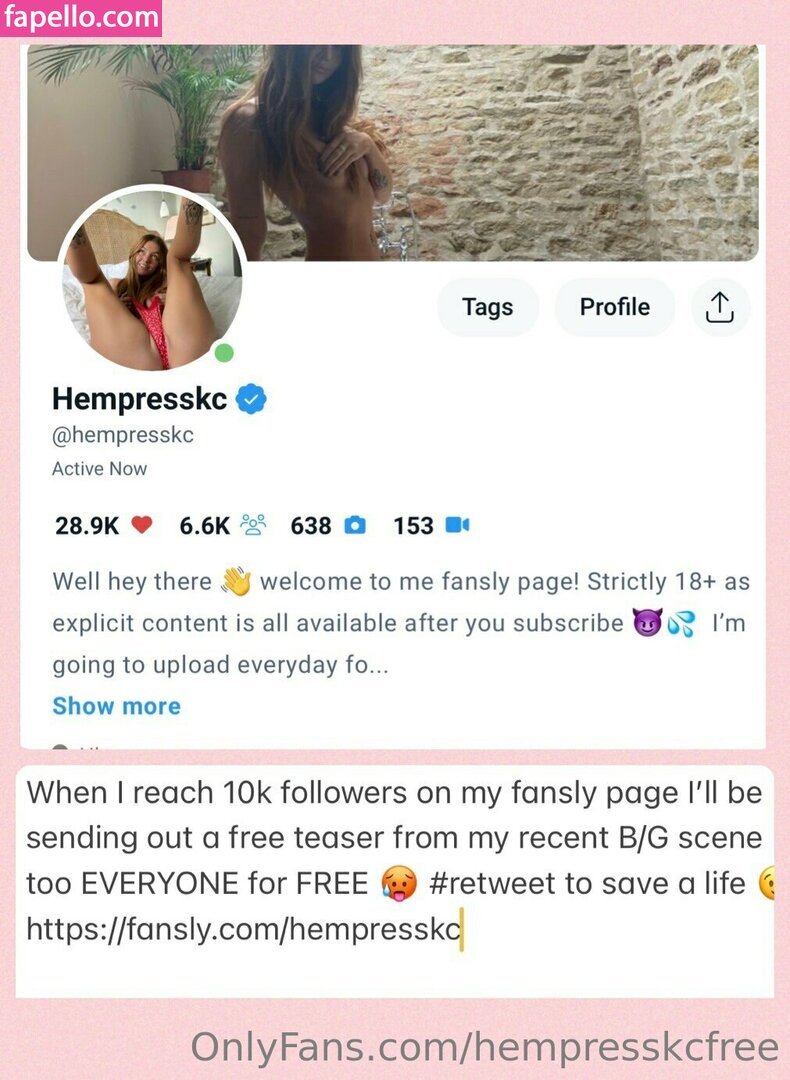The image size is (790, 1080).
Task: Expand bio with Show more
Action: click(116, 706)
